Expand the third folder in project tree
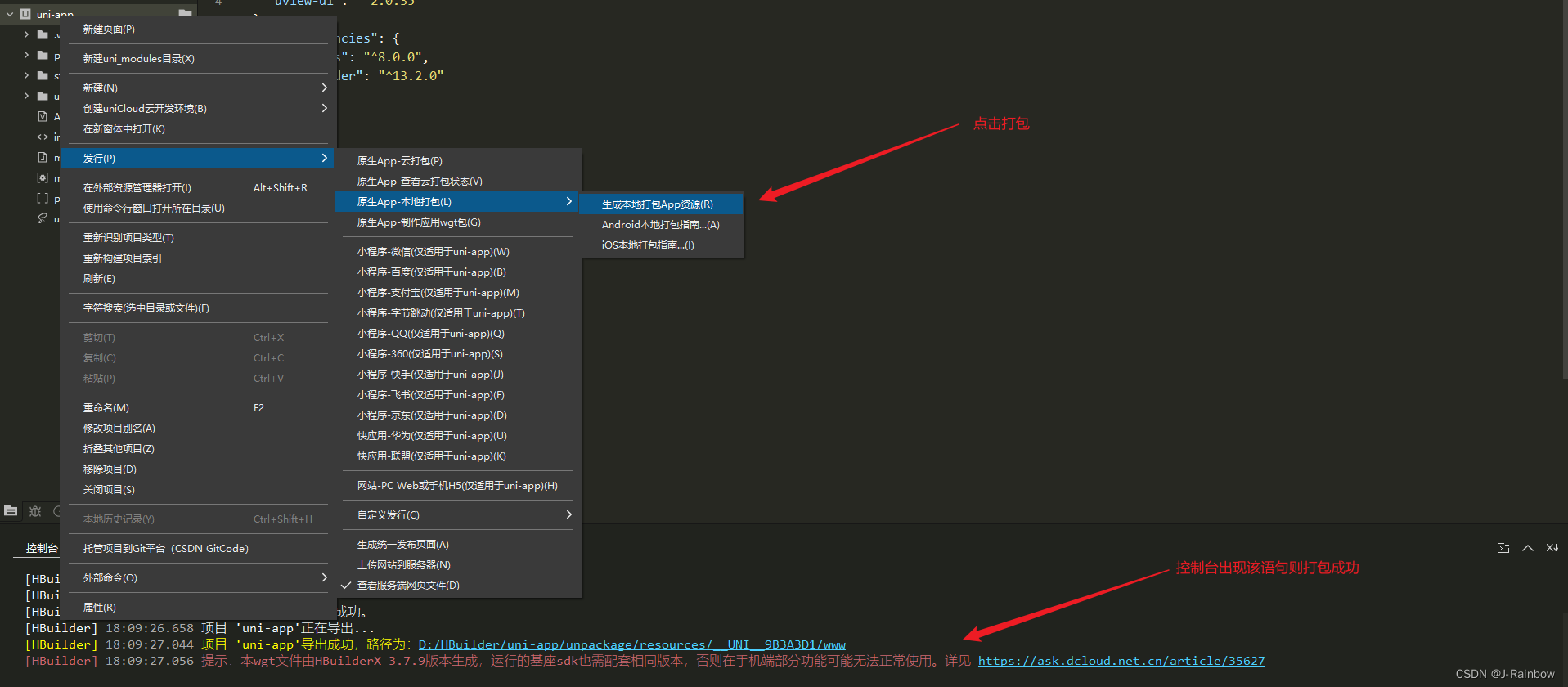The height and width of the screenshot is (687, 1568). click(x=26, y=75)
